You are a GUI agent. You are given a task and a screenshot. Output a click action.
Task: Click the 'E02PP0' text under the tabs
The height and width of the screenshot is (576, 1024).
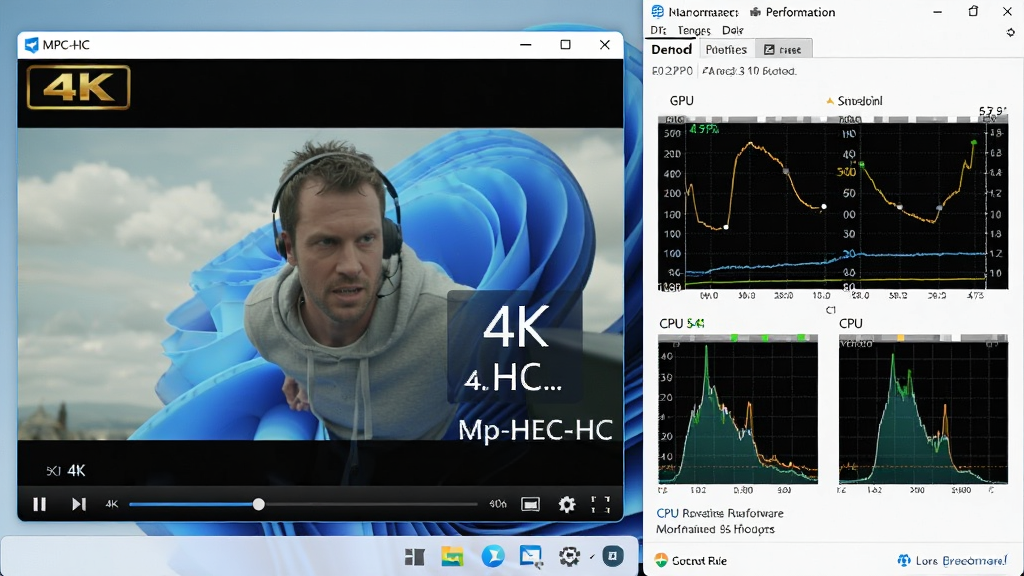coord(672,71)
